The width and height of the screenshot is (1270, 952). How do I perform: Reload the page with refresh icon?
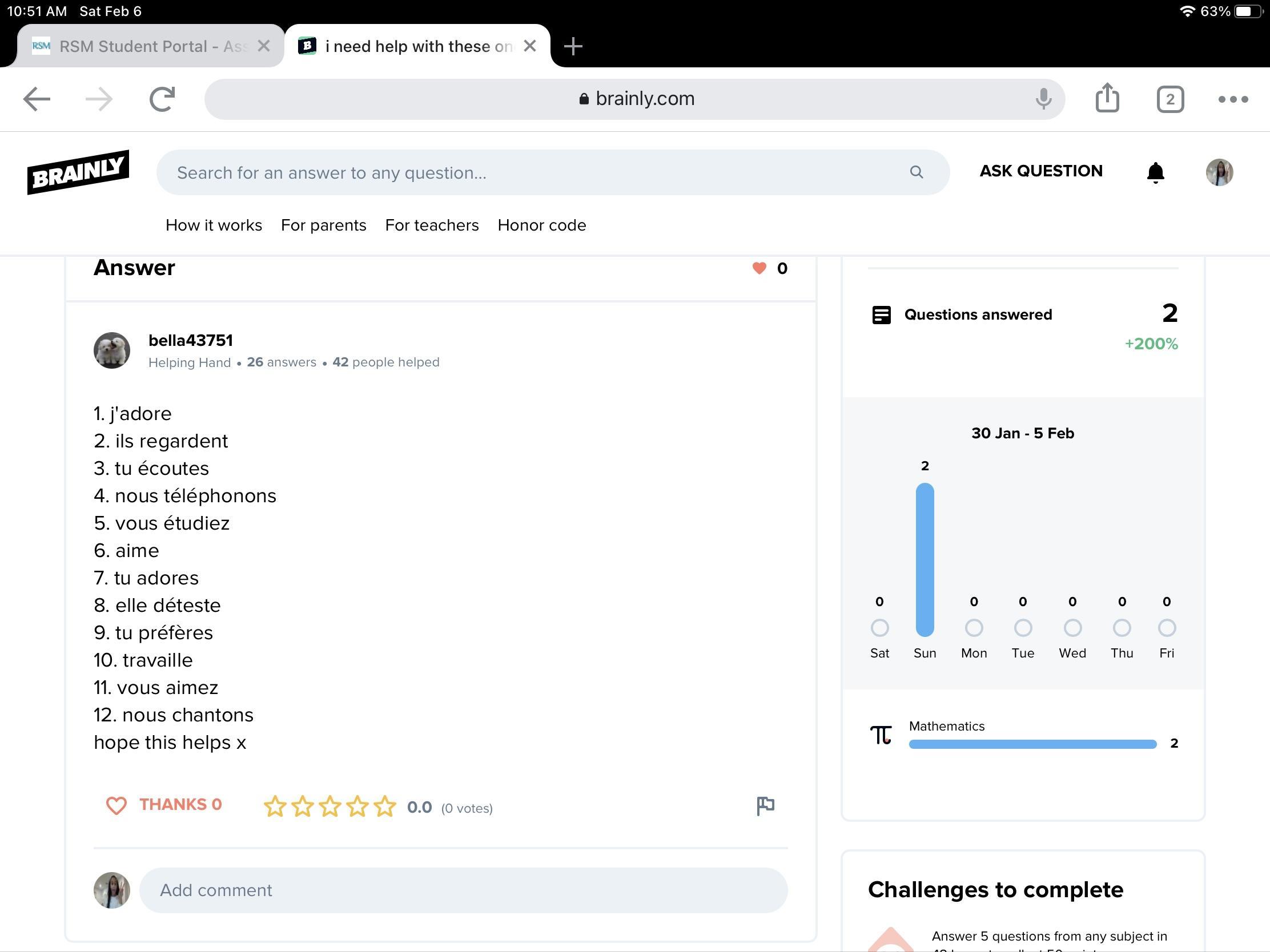[x=162, y=99]
